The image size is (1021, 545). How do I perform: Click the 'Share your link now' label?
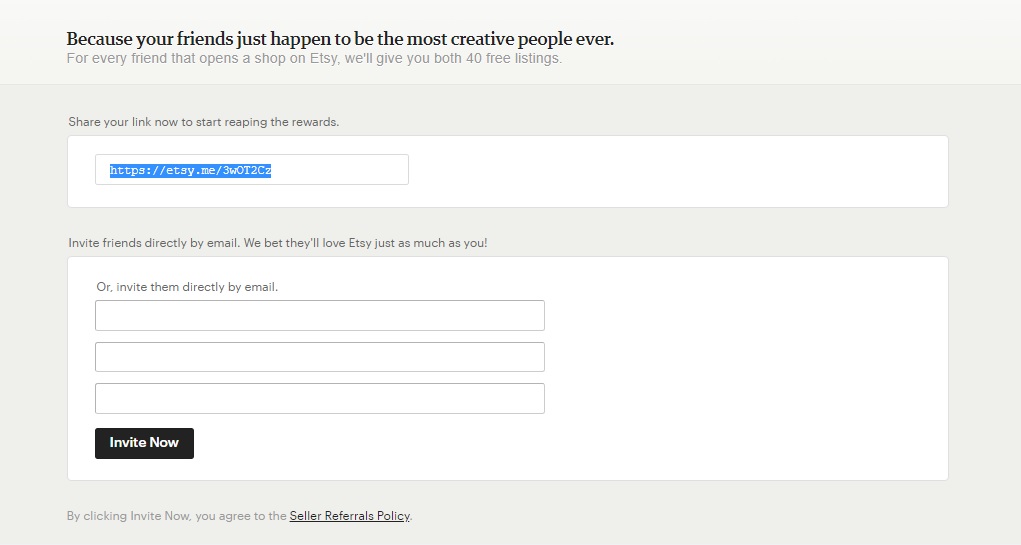tap(204, 122)
